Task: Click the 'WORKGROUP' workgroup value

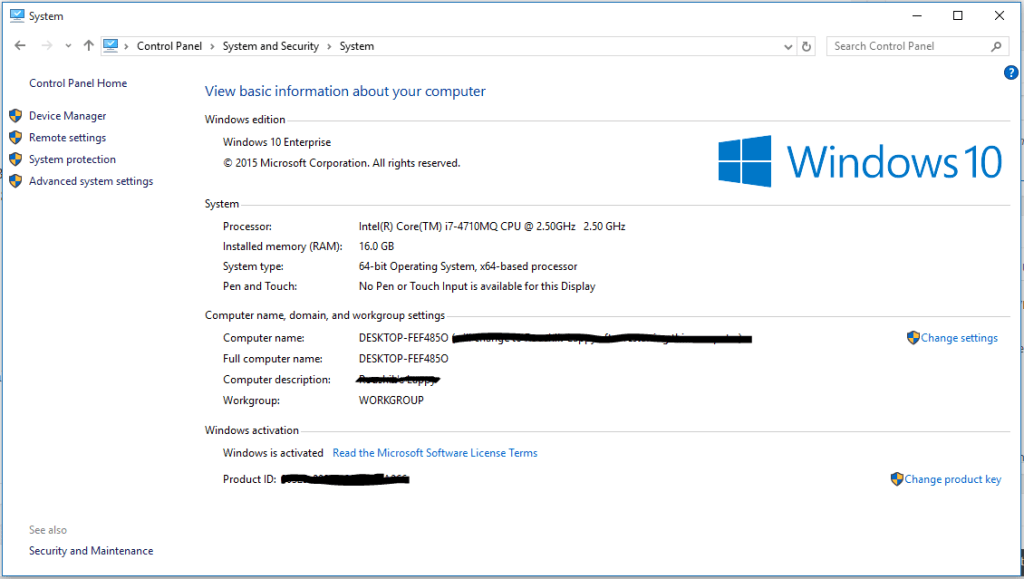Action: pos(391,400)
